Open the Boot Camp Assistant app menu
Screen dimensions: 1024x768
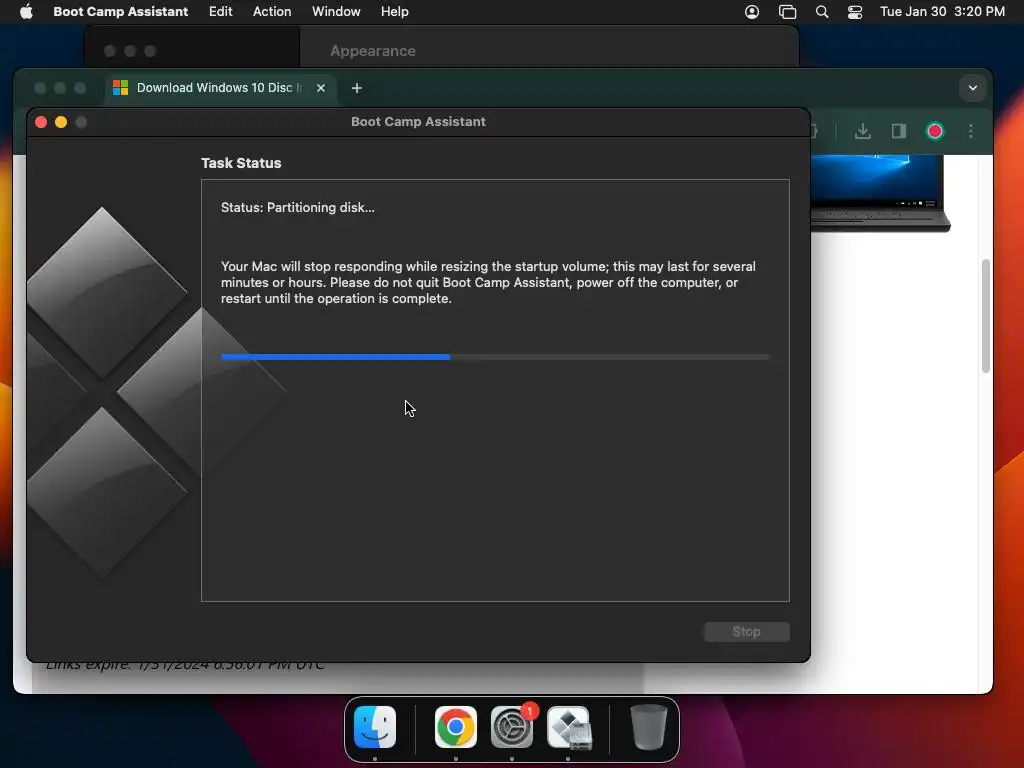coord(120,12)
